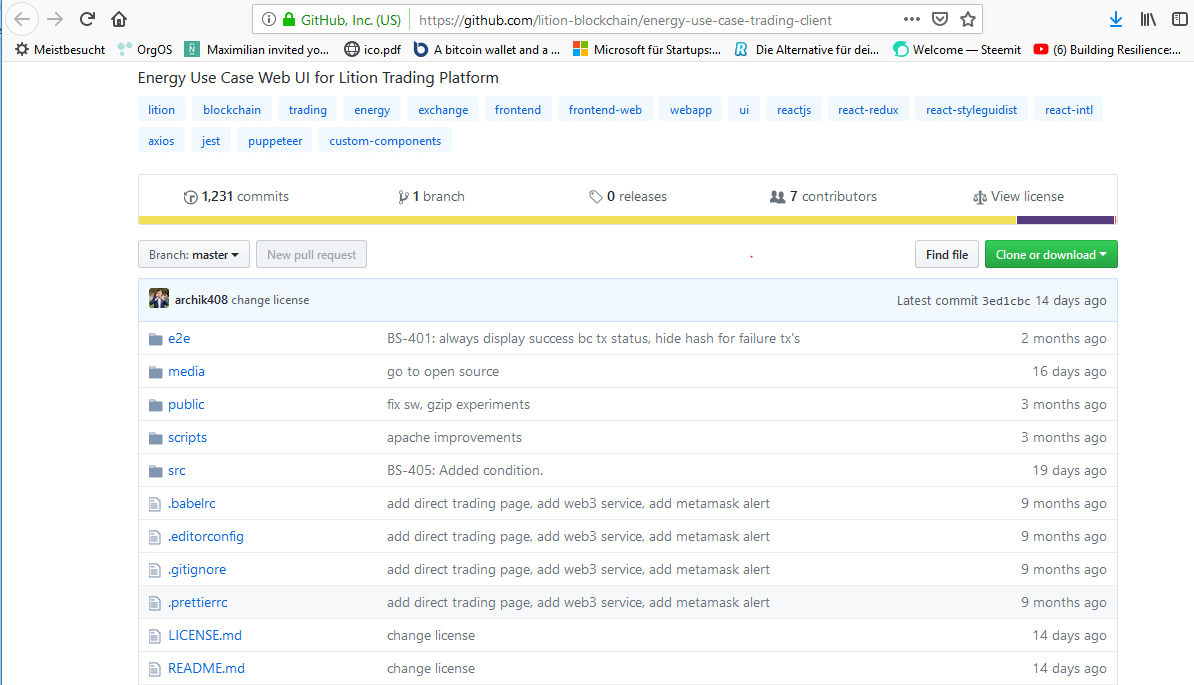Save page to Pocket icon
This screenshot has height=685, width=1194.
click(x=940, y=19)
